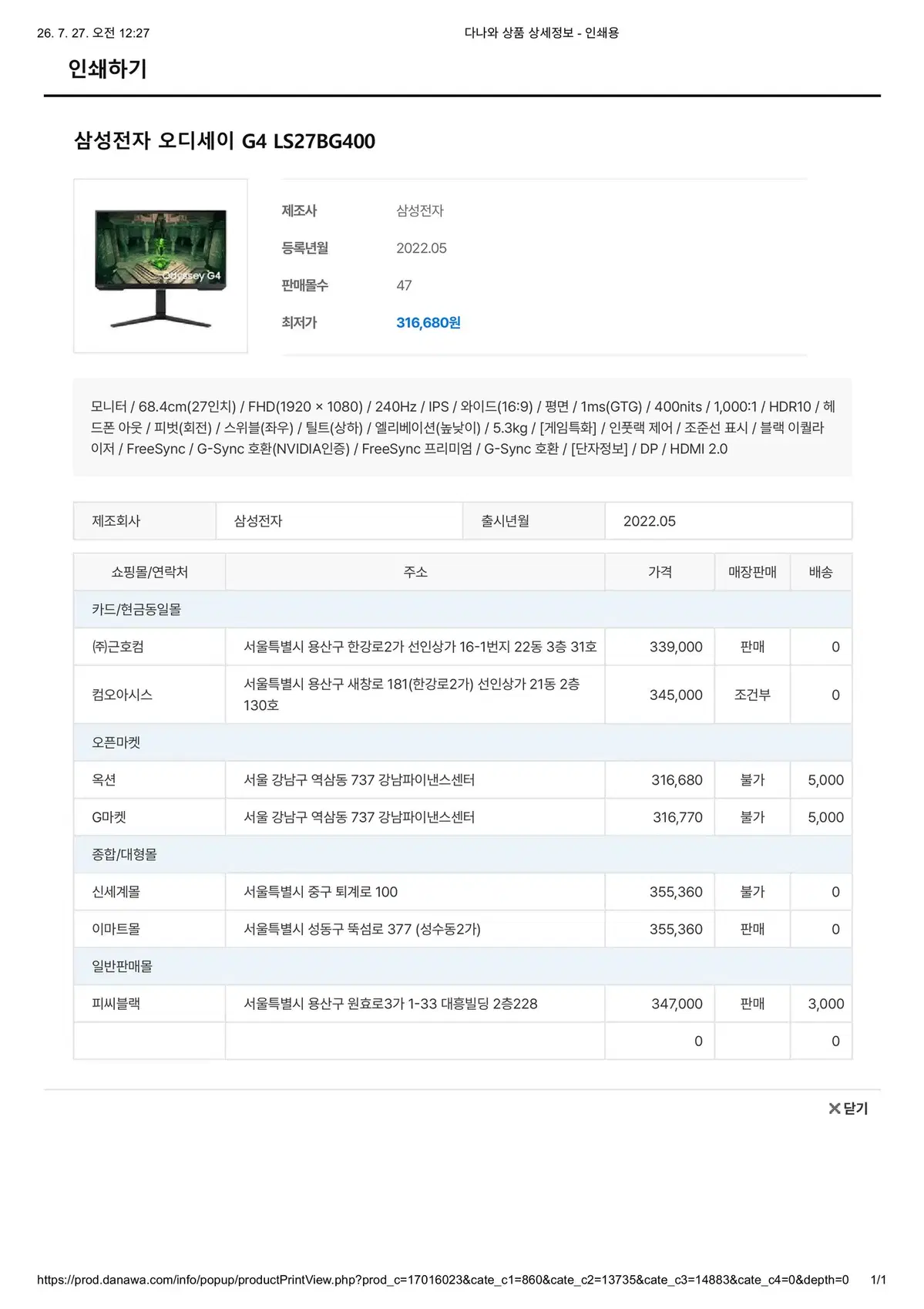The width and height of the screenshot is (924, 1309).
Task: Click the 오픈마켓 section row
Action: click(462, 742)
